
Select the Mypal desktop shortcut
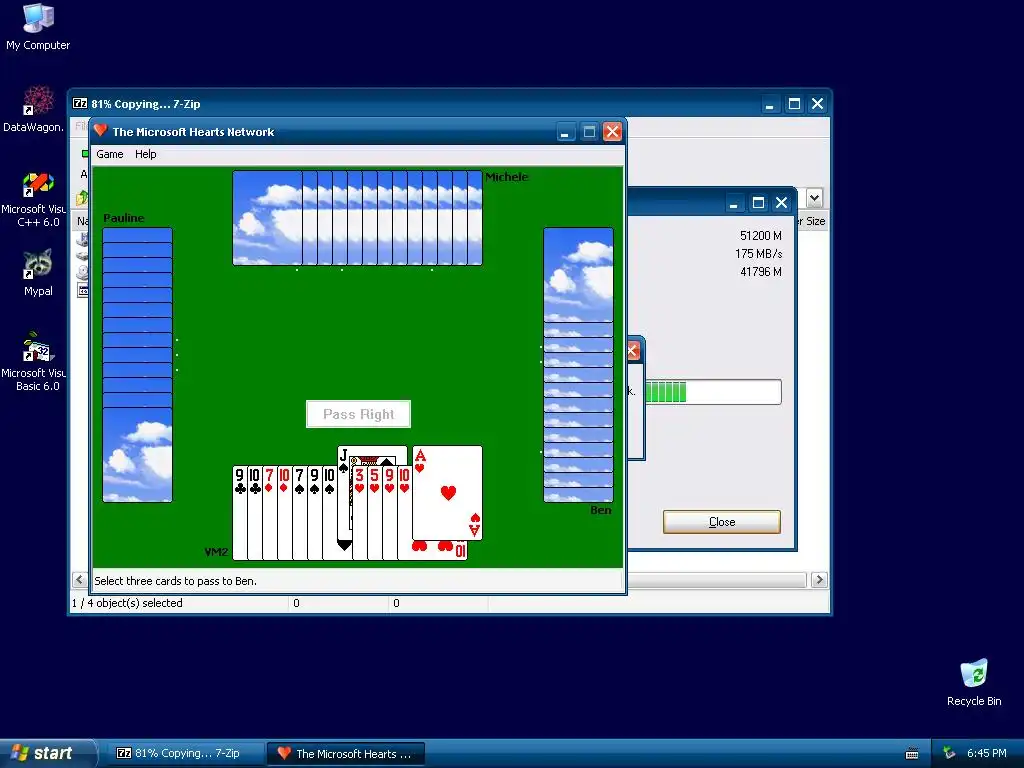click(x=38, y=273)
